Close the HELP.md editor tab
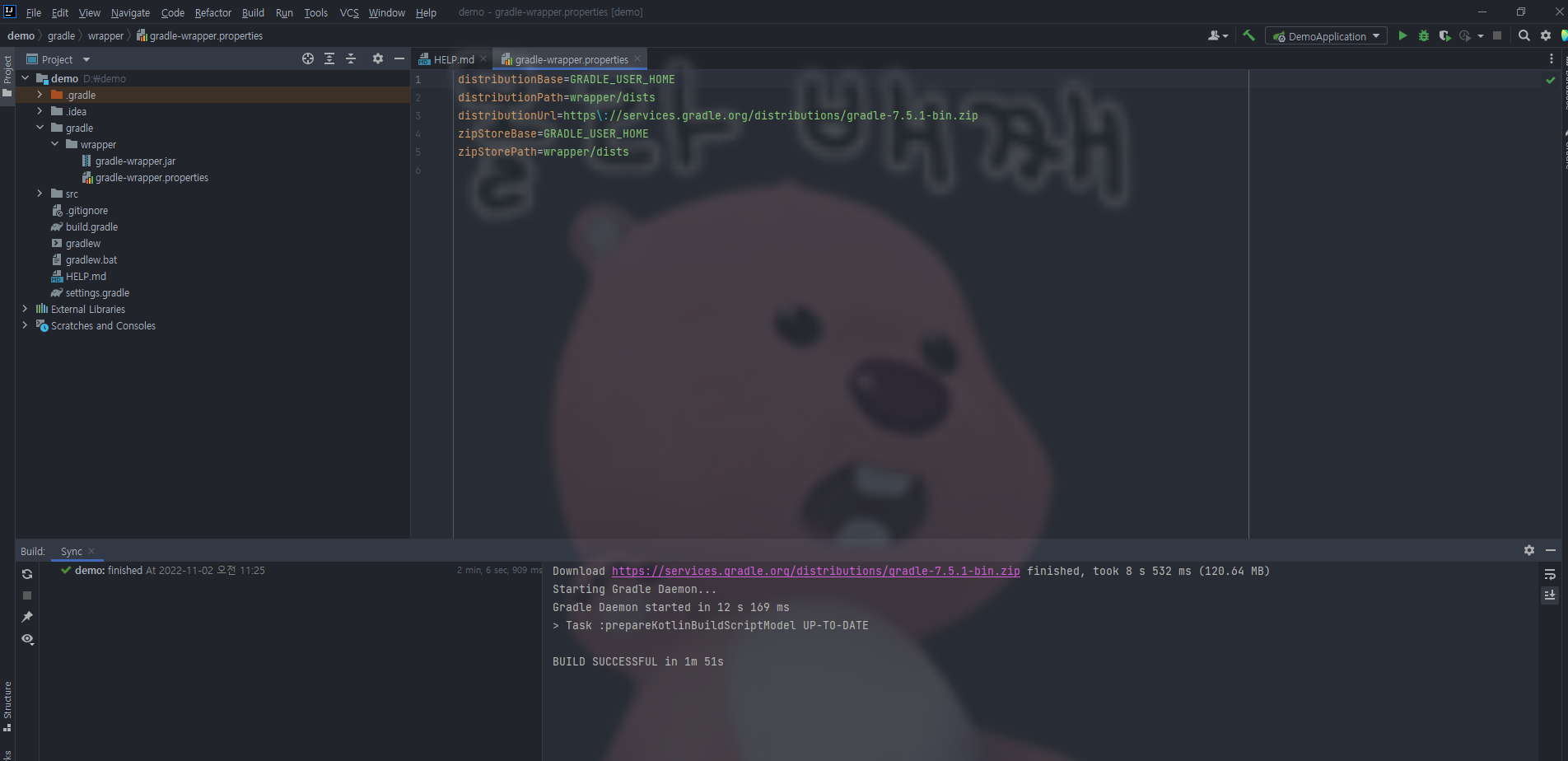 [x=483, y=59]
